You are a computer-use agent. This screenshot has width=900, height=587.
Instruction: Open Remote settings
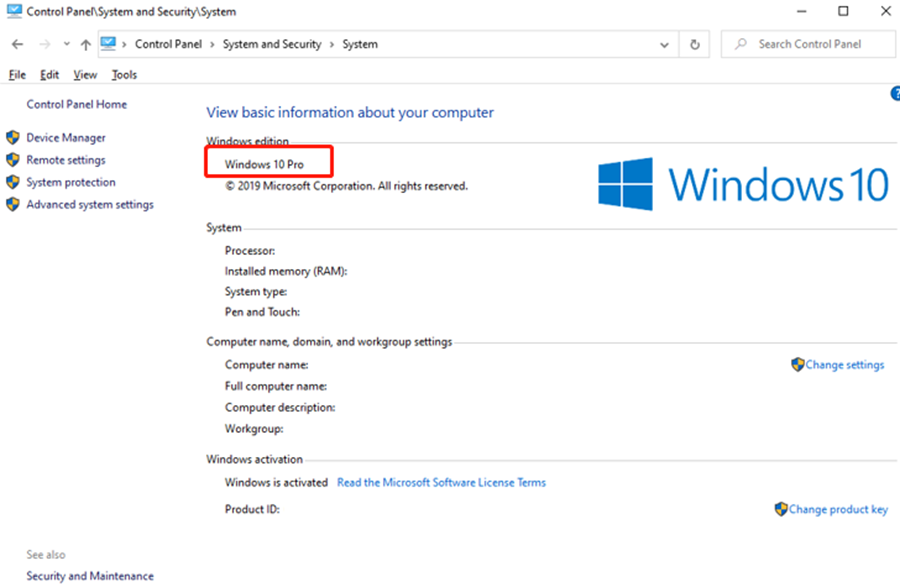click(x=66, y=160)
